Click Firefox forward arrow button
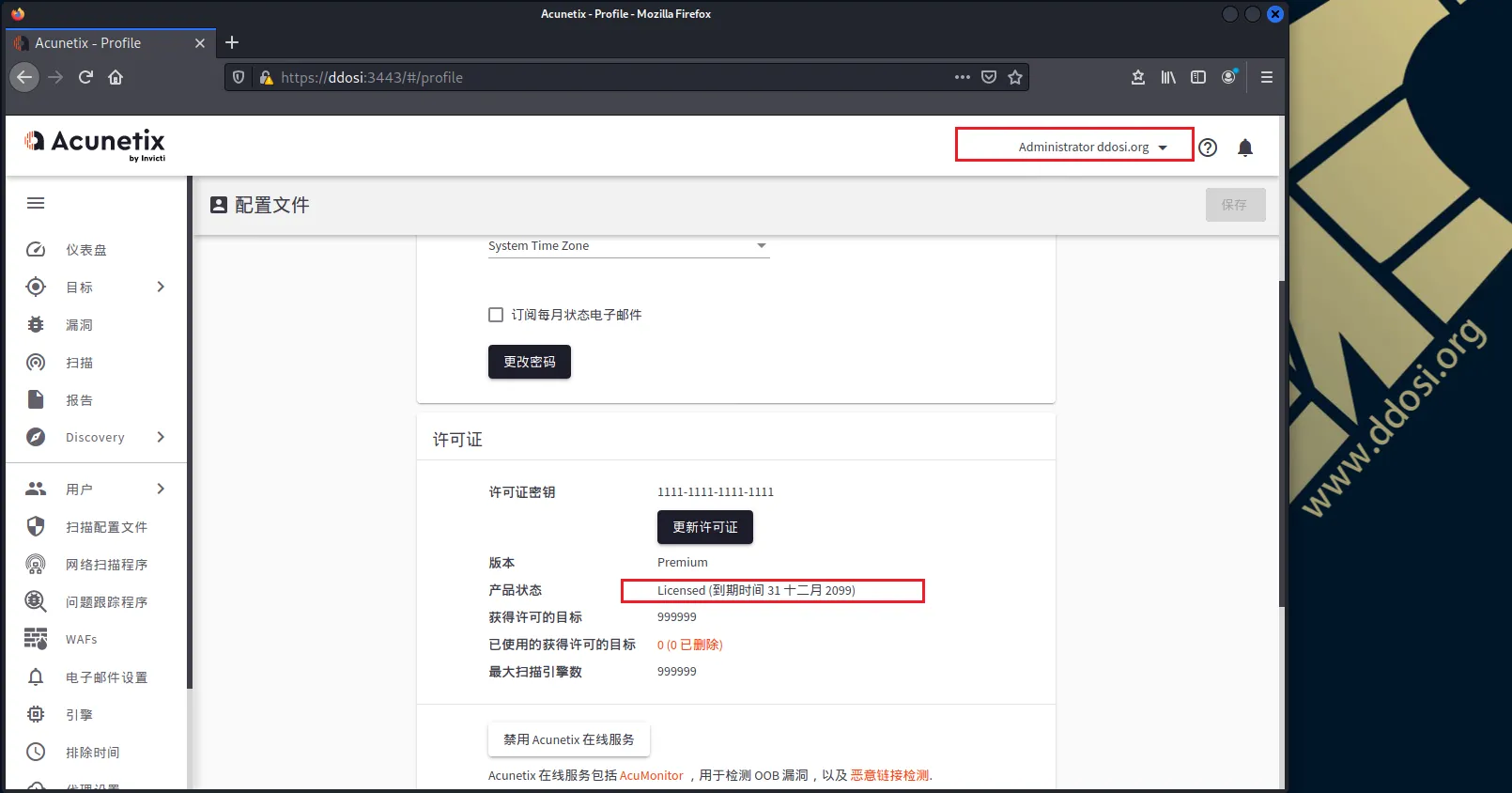This screenshot has width=1512, height=793. (x=55, y=77)
